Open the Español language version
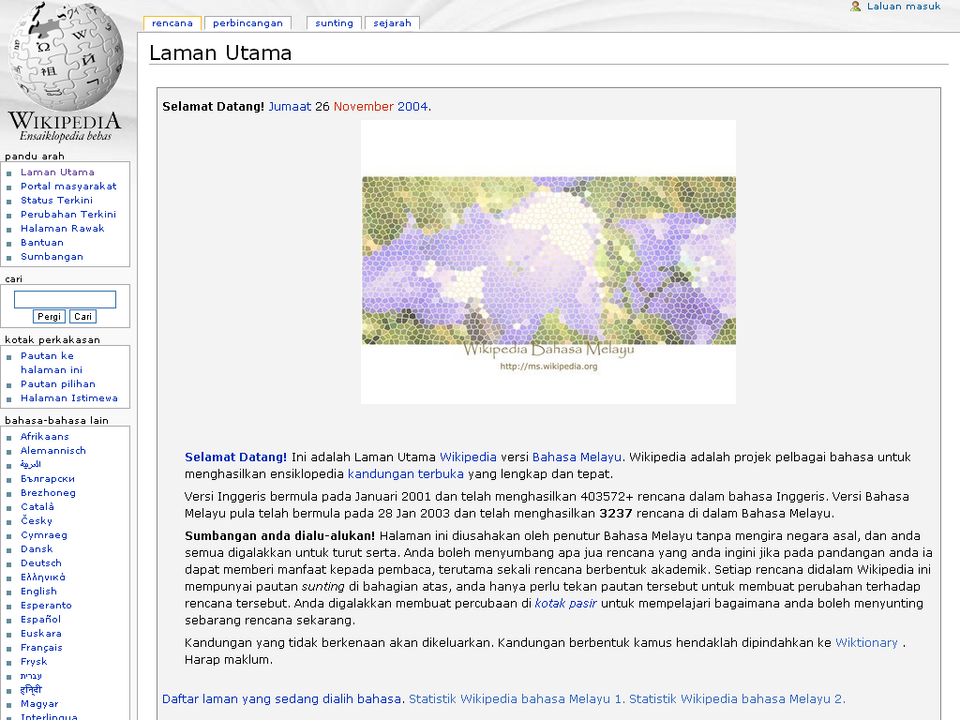The height and width of the screenshot is (720, 960). (40, 620)
